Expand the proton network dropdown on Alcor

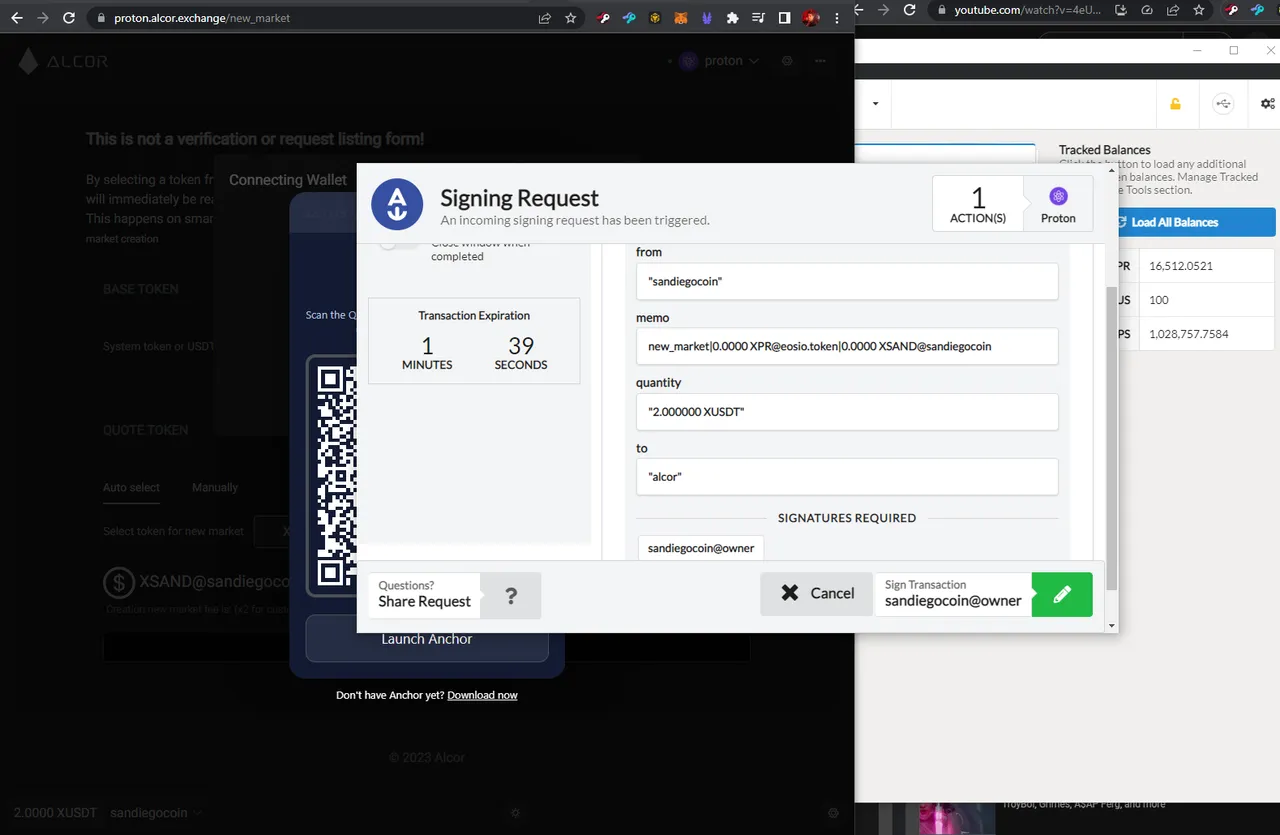[x=719, y=61]
